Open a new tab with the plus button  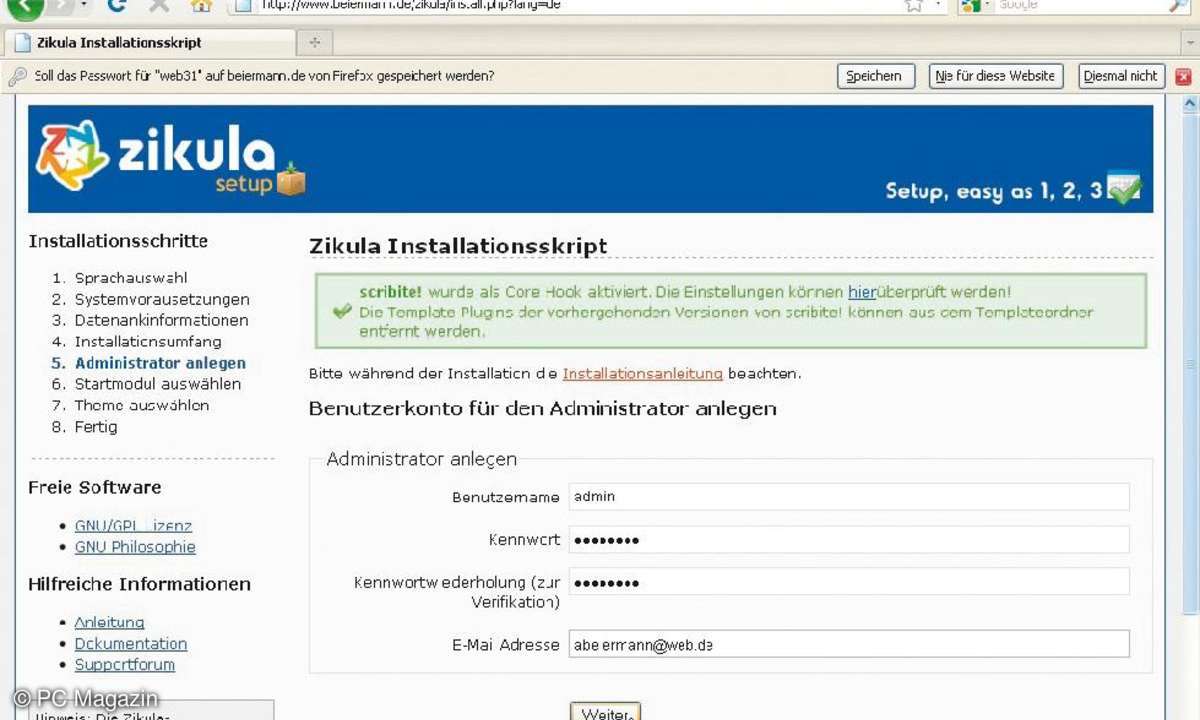tap(315, 42)
